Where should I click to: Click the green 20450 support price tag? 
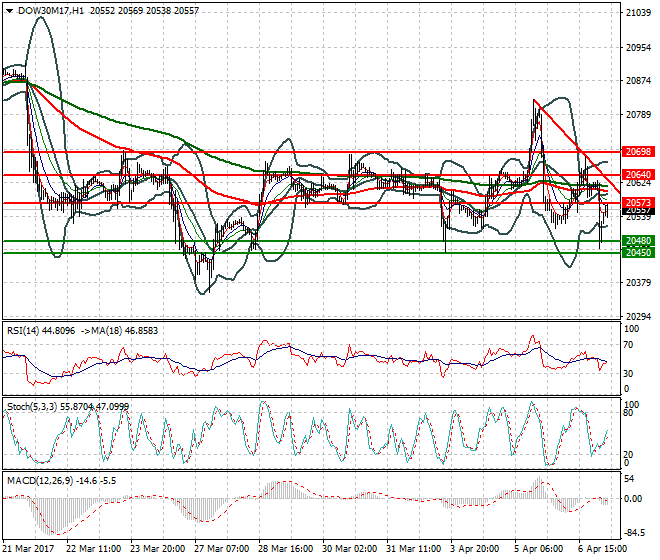click(637, 253)
